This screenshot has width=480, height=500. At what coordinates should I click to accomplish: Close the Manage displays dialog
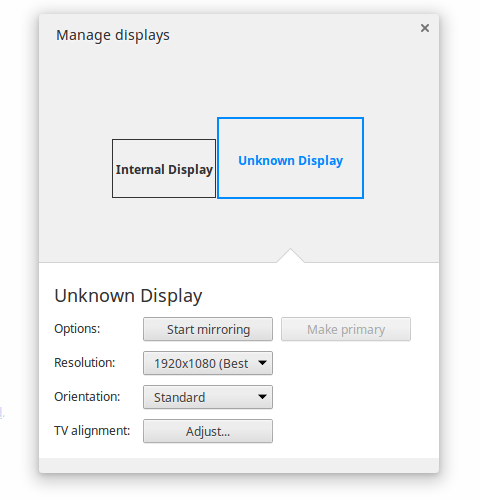point(425,28)
